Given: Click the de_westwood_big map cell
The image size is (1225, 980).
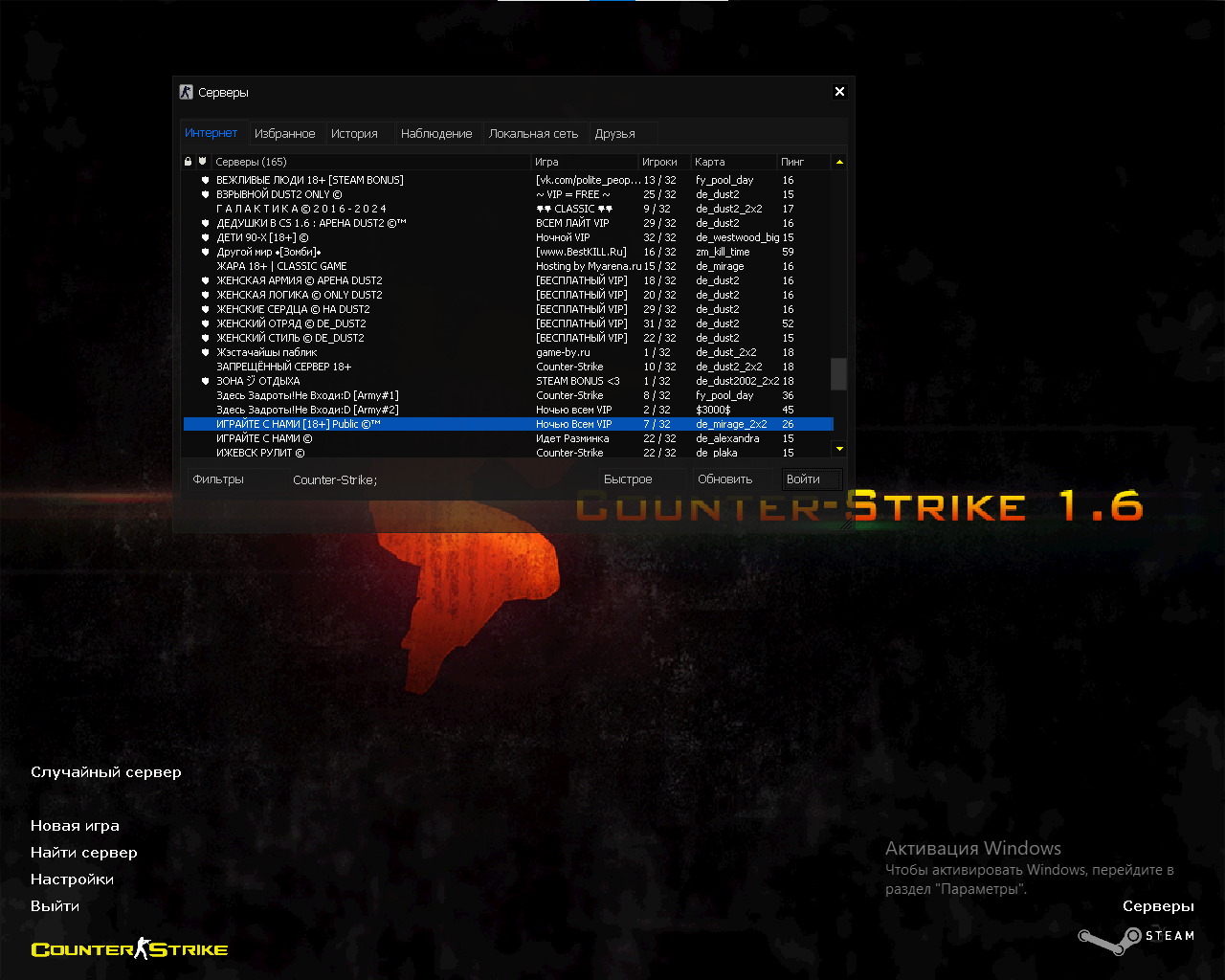Looking at the screenshot, I should [738, 237].
